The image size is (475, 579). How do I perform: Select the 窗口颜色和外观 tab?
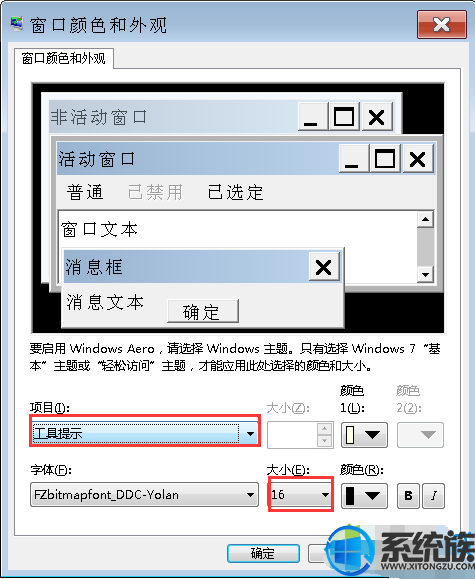click(x=64, y=58)
